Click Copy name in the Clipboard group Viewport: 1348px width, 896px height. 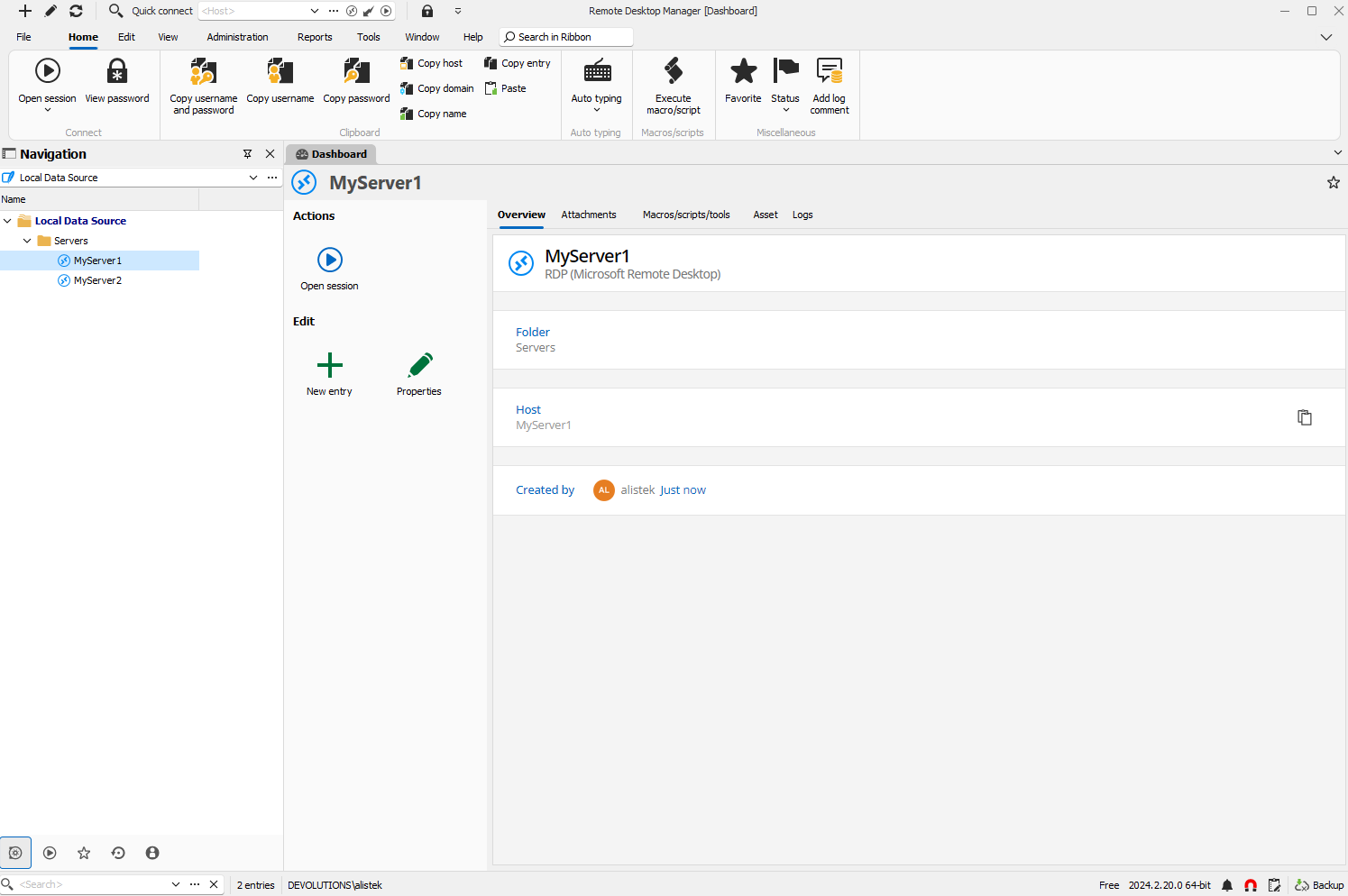pos(434,114)
